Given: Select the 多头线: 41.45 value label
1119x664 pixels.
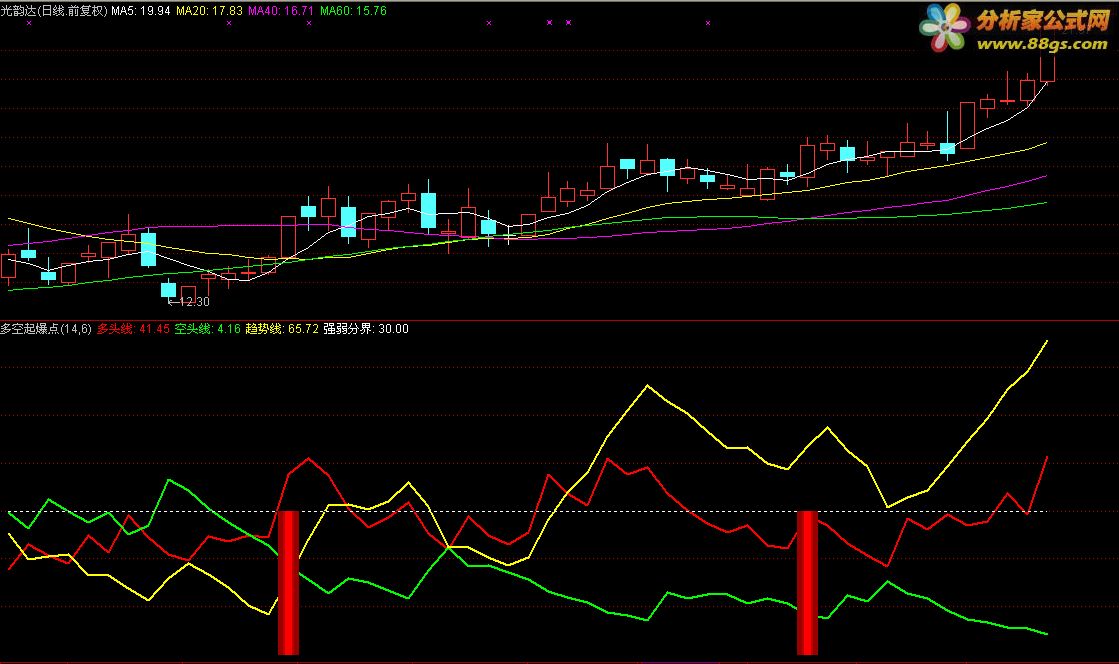Looking at the screenshot, I should pyautogui.click(x=133, y=329).
